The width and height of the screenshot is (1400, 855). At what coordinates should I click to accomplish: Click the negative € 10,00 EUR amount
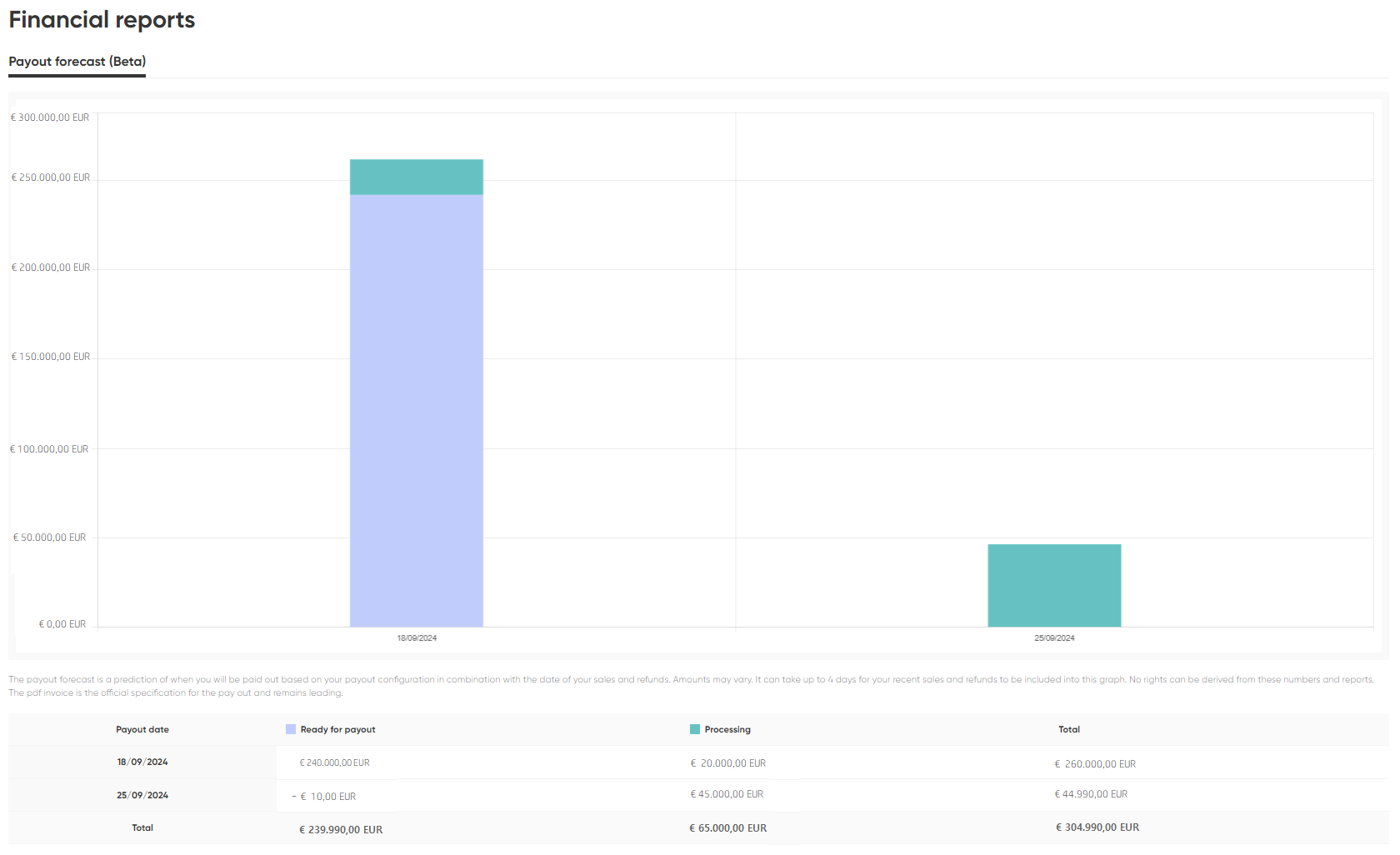pyautogui.click(x=323, y=797)
